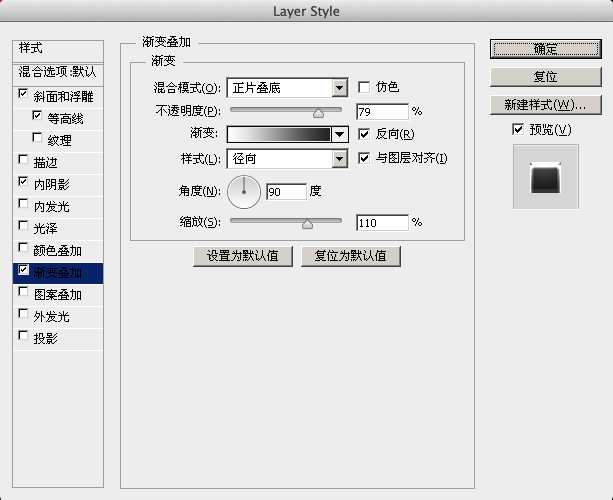Enable the 外发光 checkbox
Image resolution: width=613 pixels, height=500 pixels.
pos(23,314)
